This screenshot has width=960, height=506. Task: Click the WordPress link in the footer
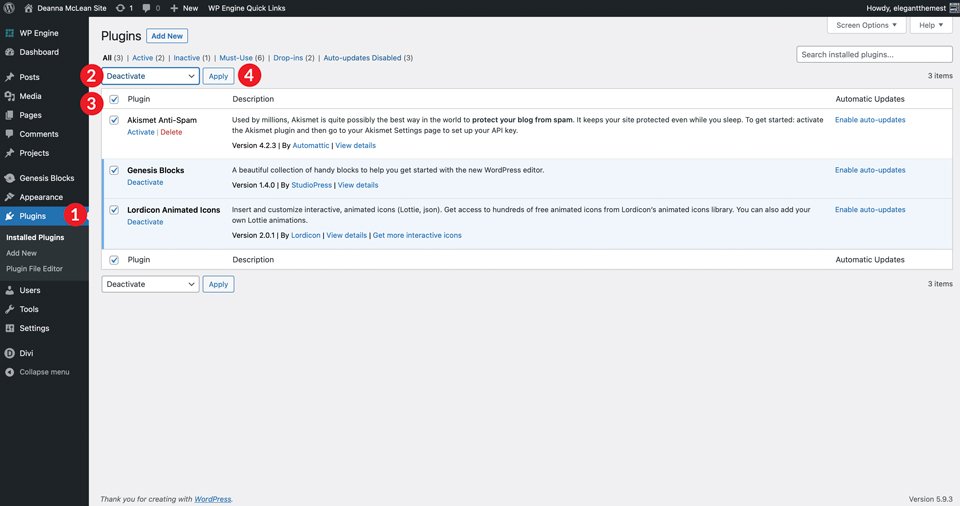pos(212,499)
